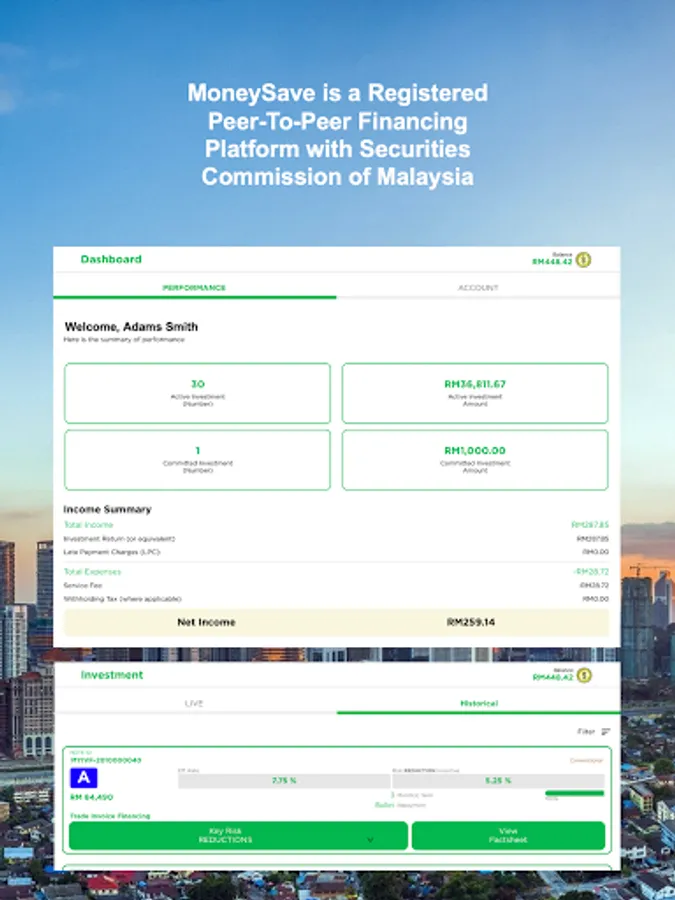Click the Dashboard title
The height and width of the screenshot is (900, 675).
[111, 259]
